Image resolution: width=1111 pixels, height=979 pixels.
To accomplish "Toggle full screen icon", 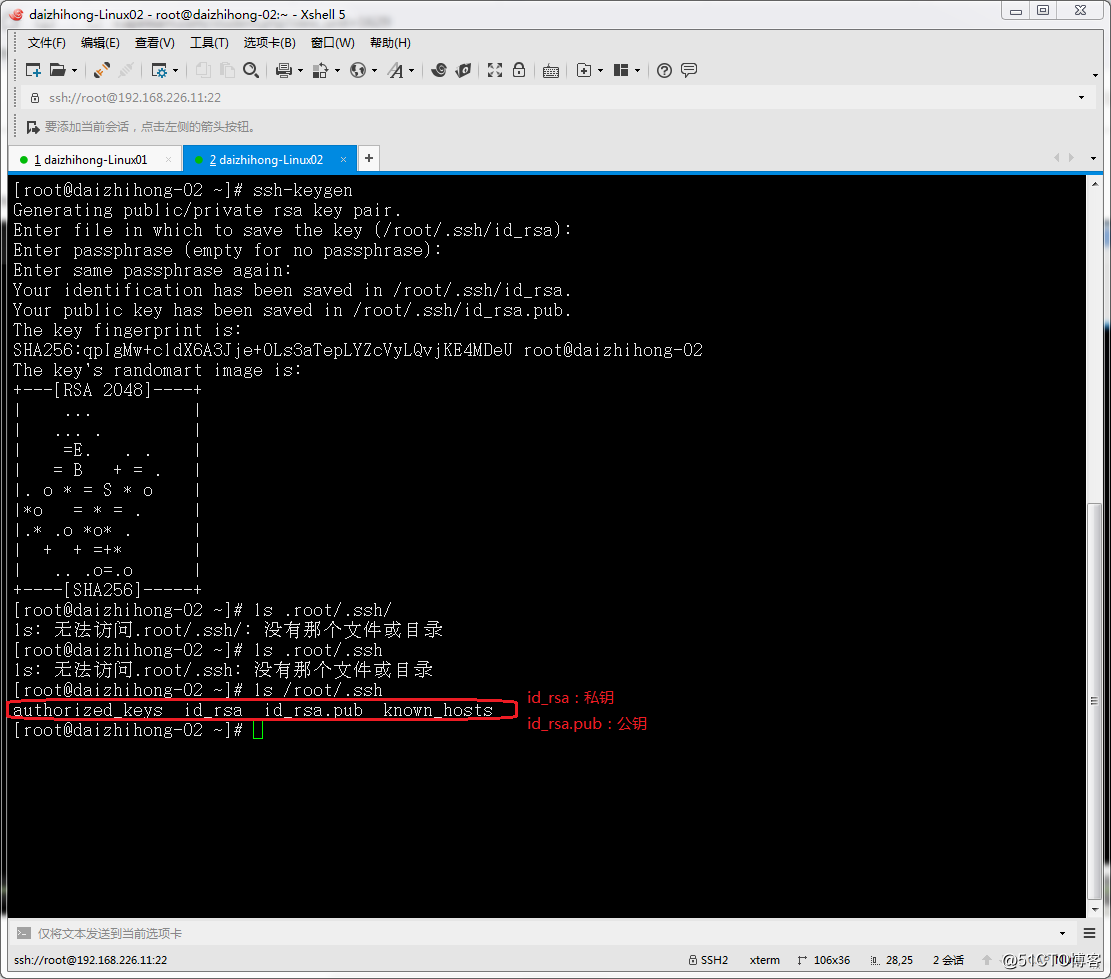I will 495,70.
